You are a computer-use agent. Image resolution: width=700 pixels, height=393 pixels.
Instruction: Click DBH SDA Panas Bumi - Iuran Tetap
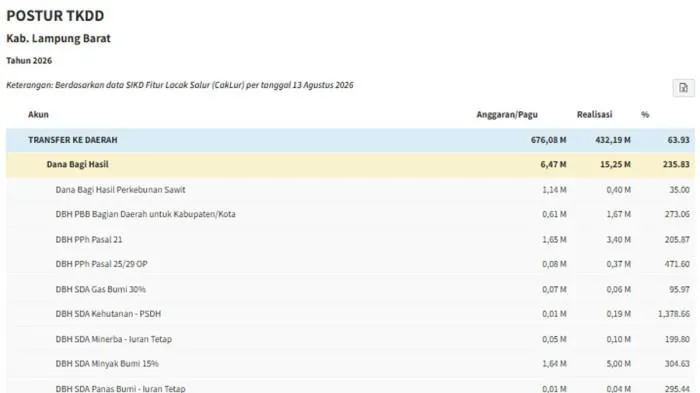click(121, 389)
